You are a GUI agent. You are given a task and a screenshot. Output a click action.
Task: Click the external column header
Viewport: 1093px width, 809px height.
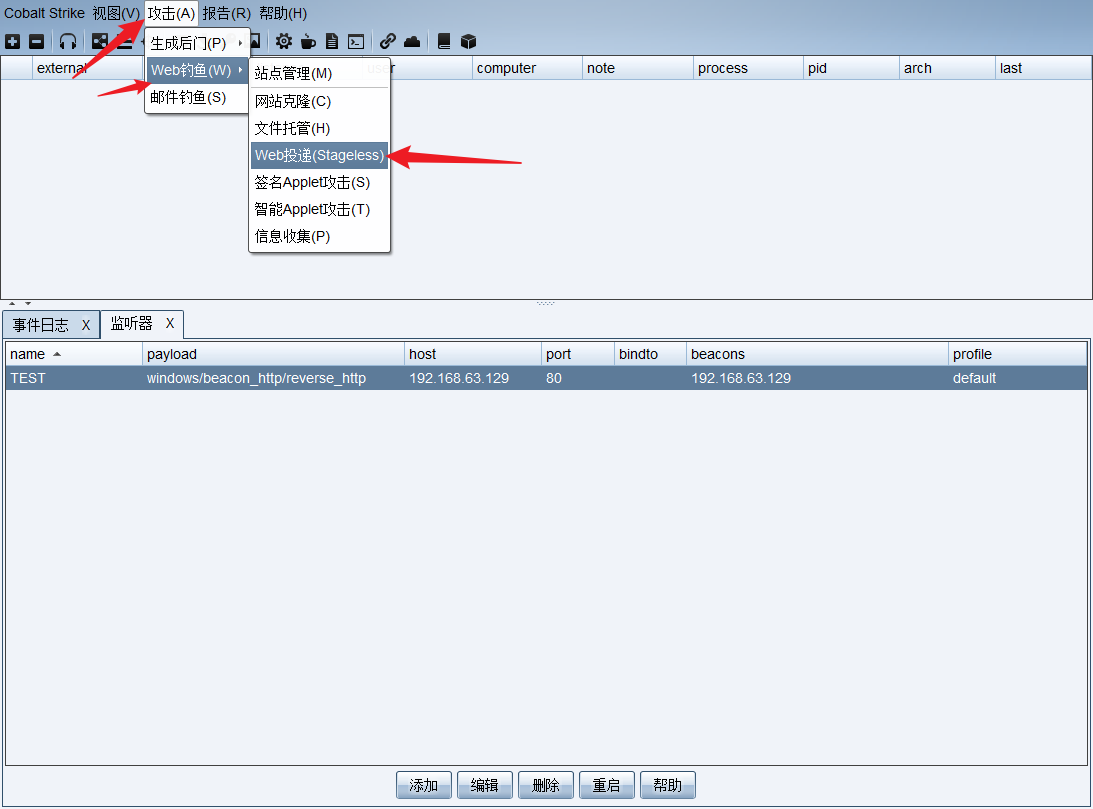(x=89, y=68)
